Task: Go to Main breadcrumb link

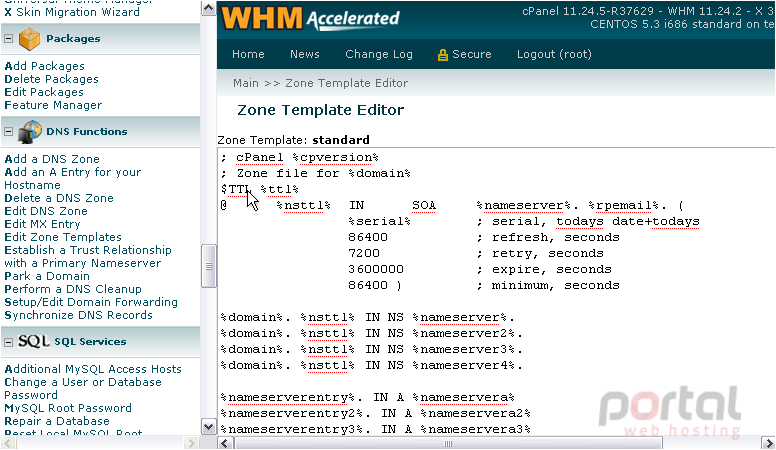Action: (x=246, y=83)
